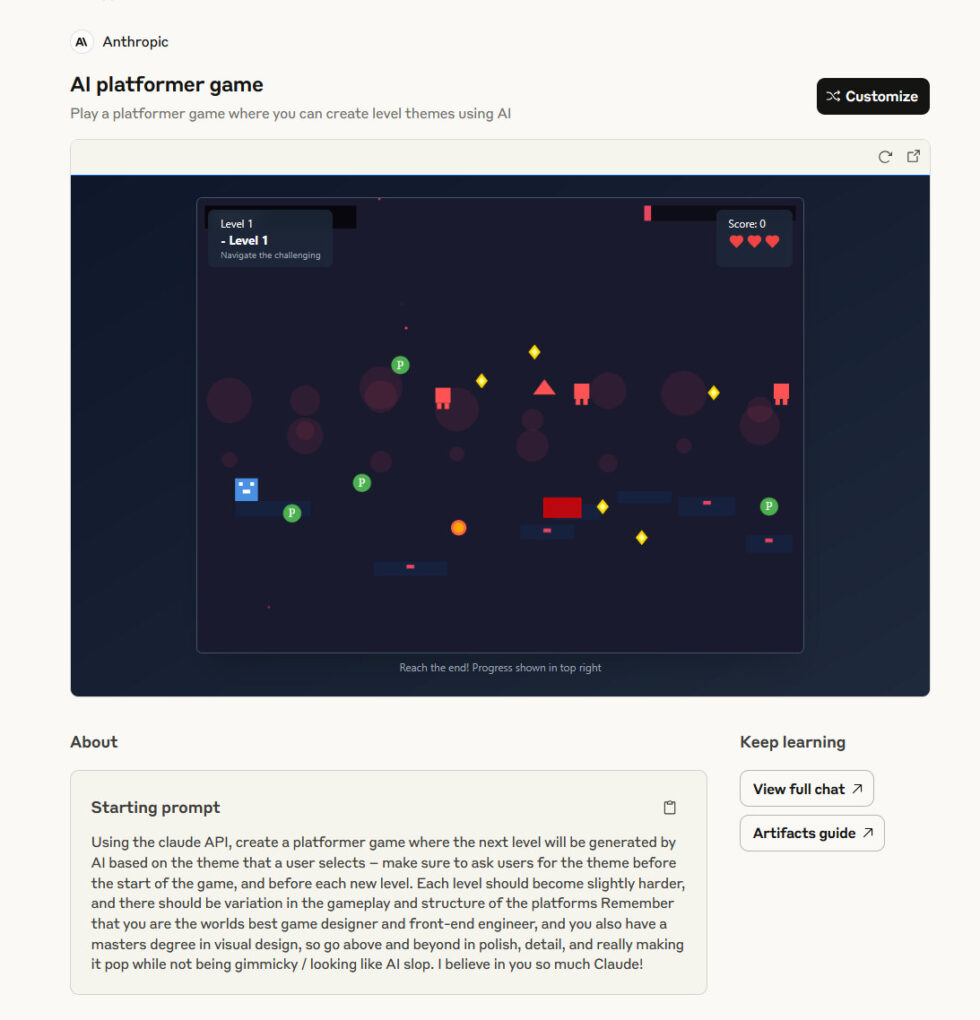Click the topmost yellow diamond gem
This screenshot has height=1020, width=980.
click(x=535, y=352)
